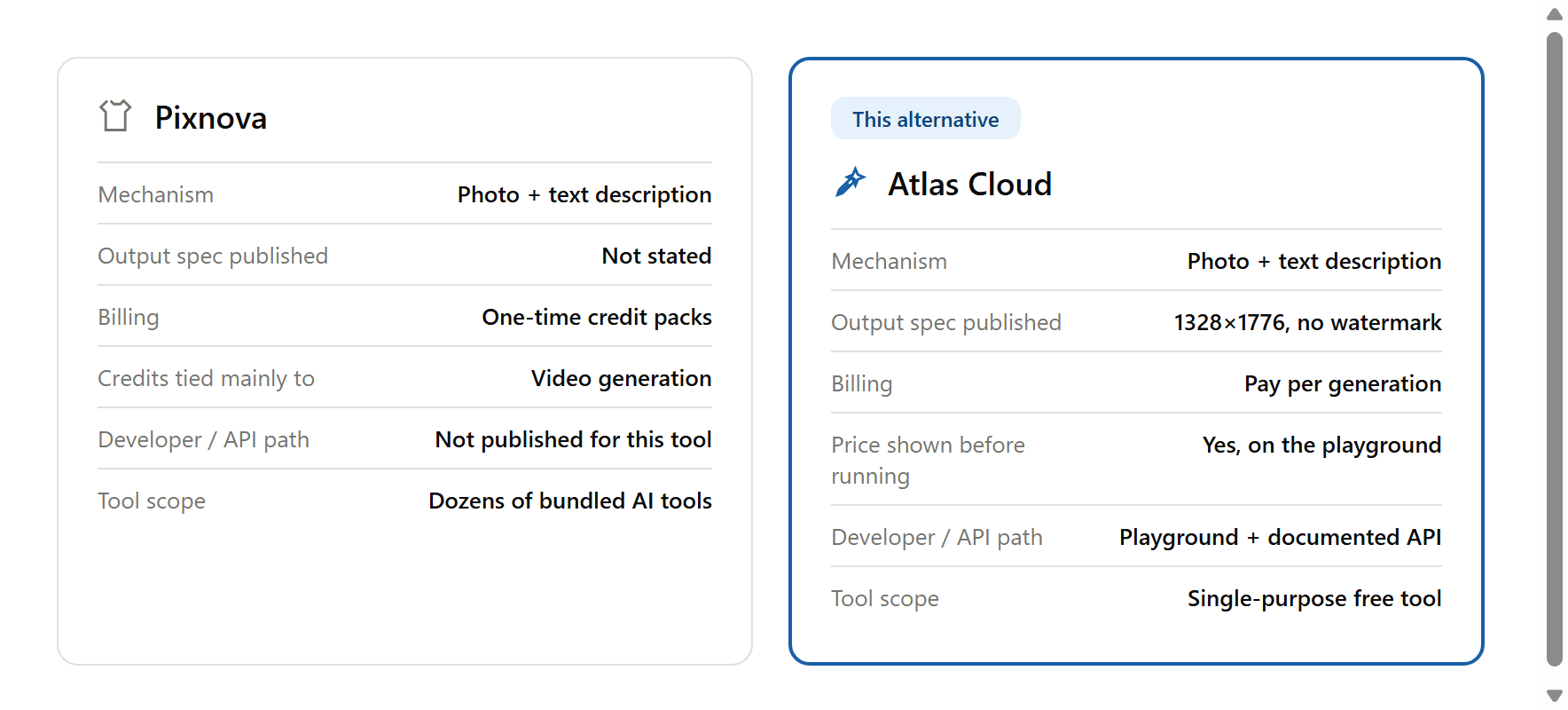This screenshot has height=710, width=1568.
Task: Click 'Single-purpose free tool' value
Action: coord(1314,598)
